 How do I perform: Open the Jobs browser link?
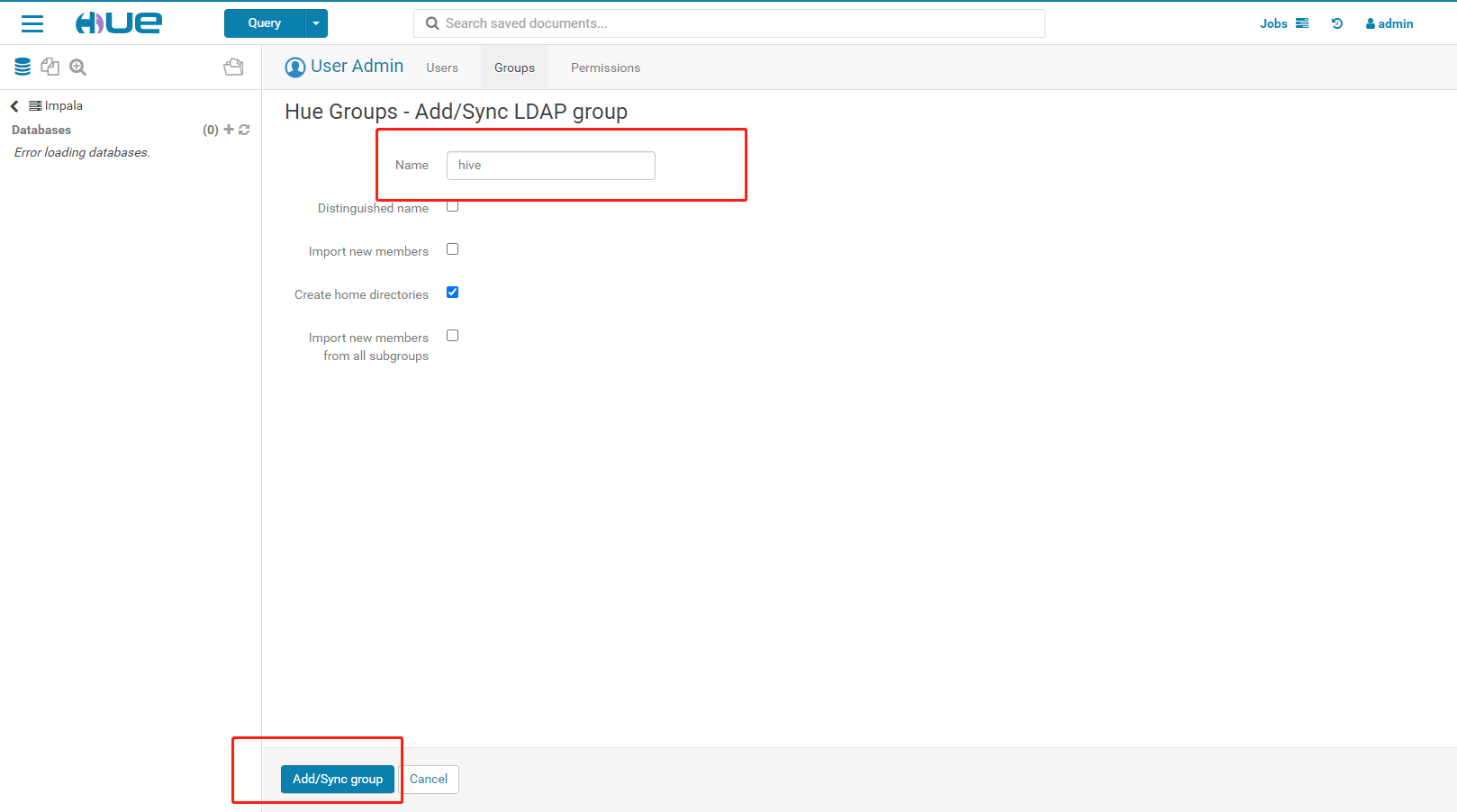[1273, 23]
